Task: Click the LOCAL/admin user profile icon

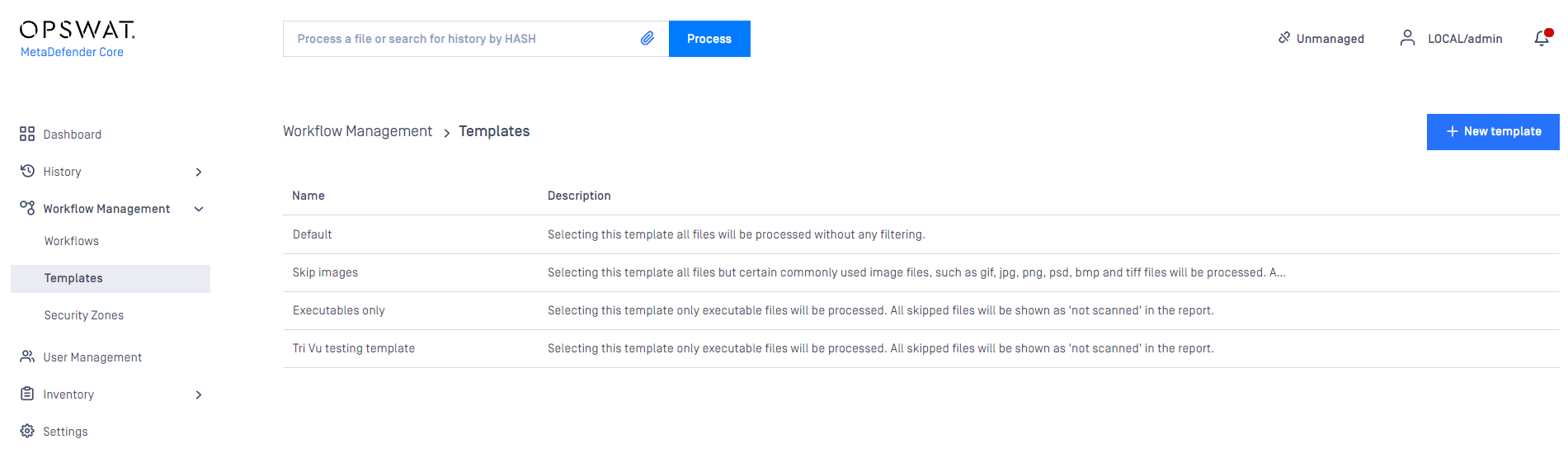Action: coord(1408,38)
